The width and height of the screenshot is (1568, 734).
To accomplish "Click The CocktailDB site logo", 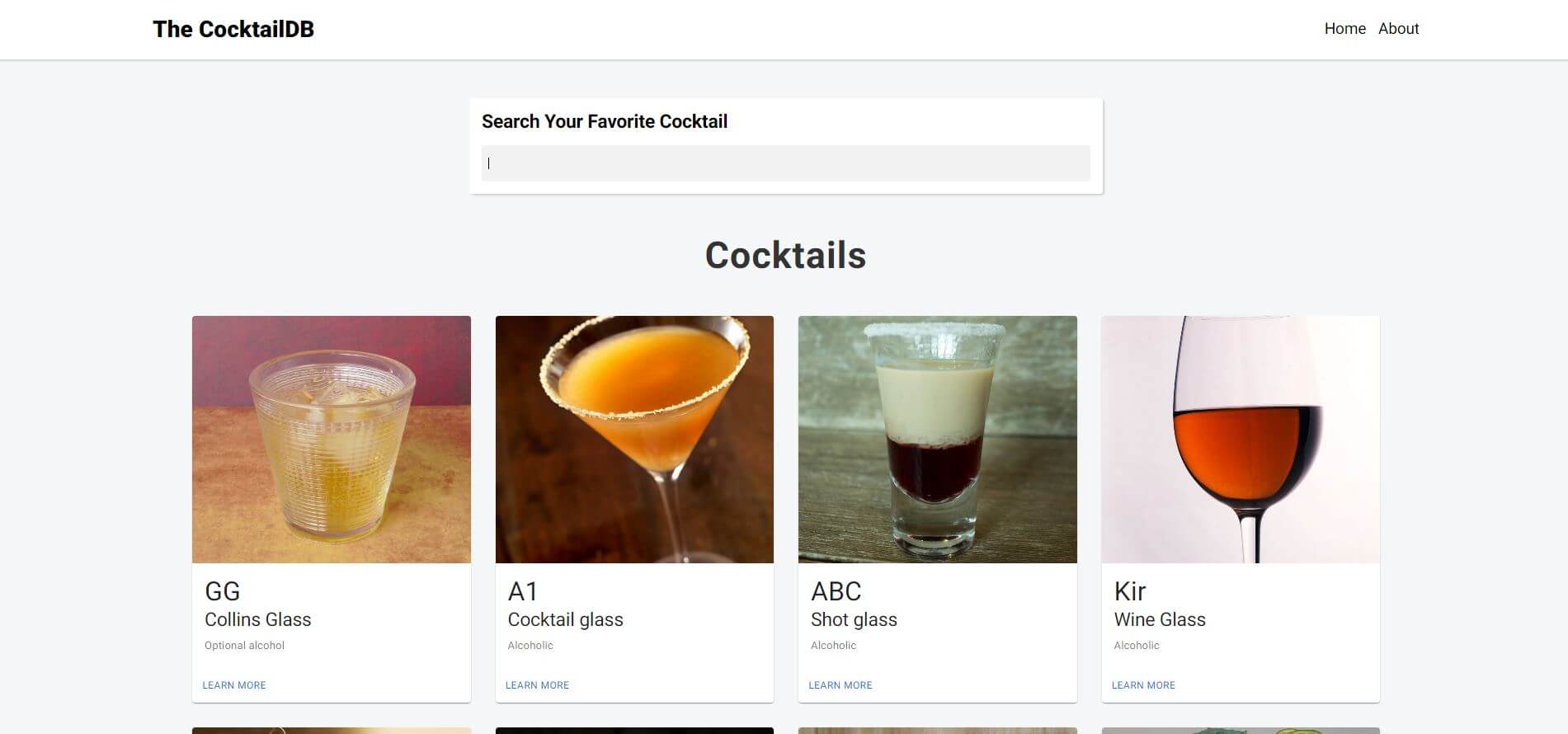I will 233,29.
